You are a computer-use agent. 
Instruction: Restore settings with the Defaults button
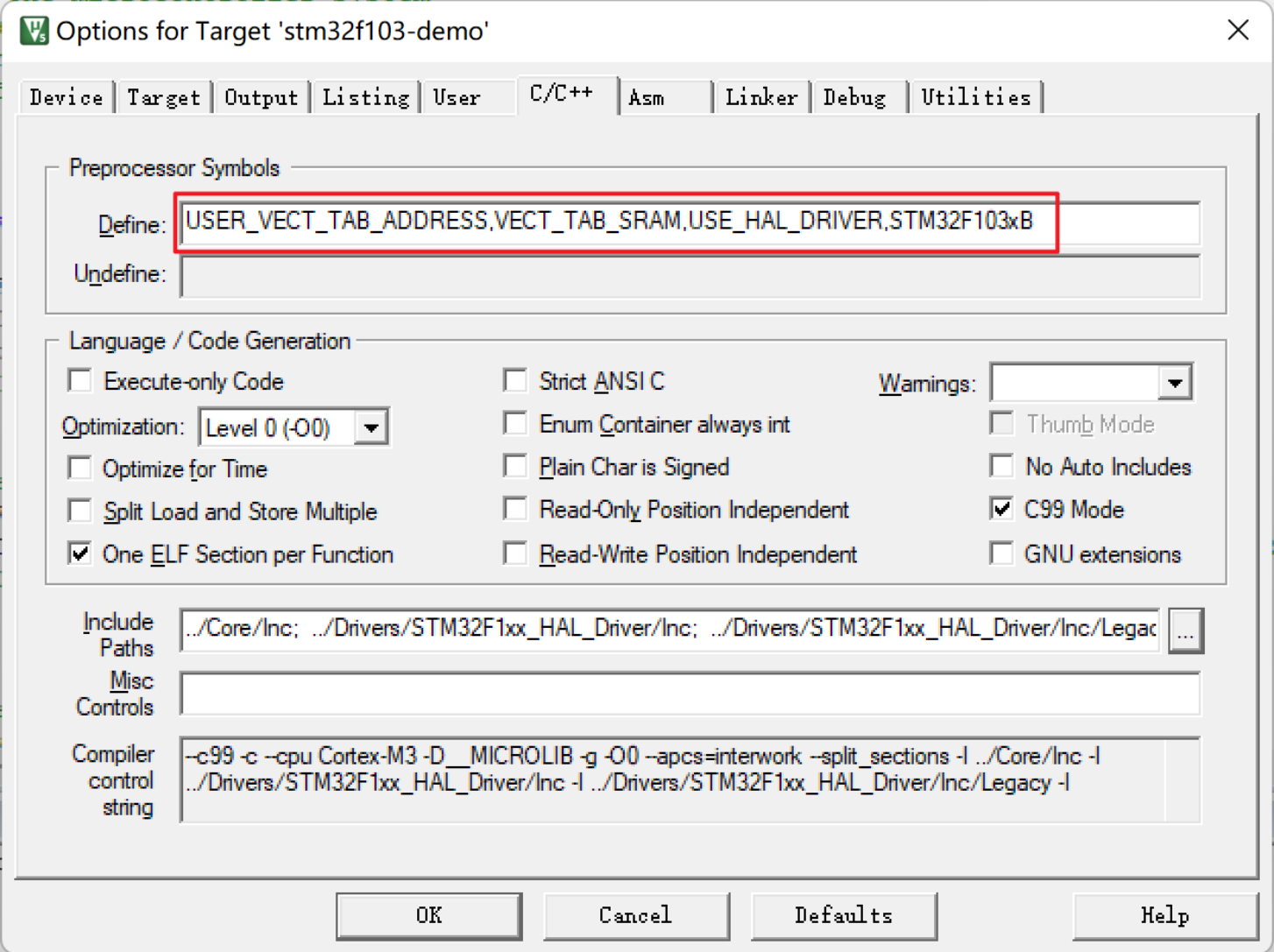point(843,914)
